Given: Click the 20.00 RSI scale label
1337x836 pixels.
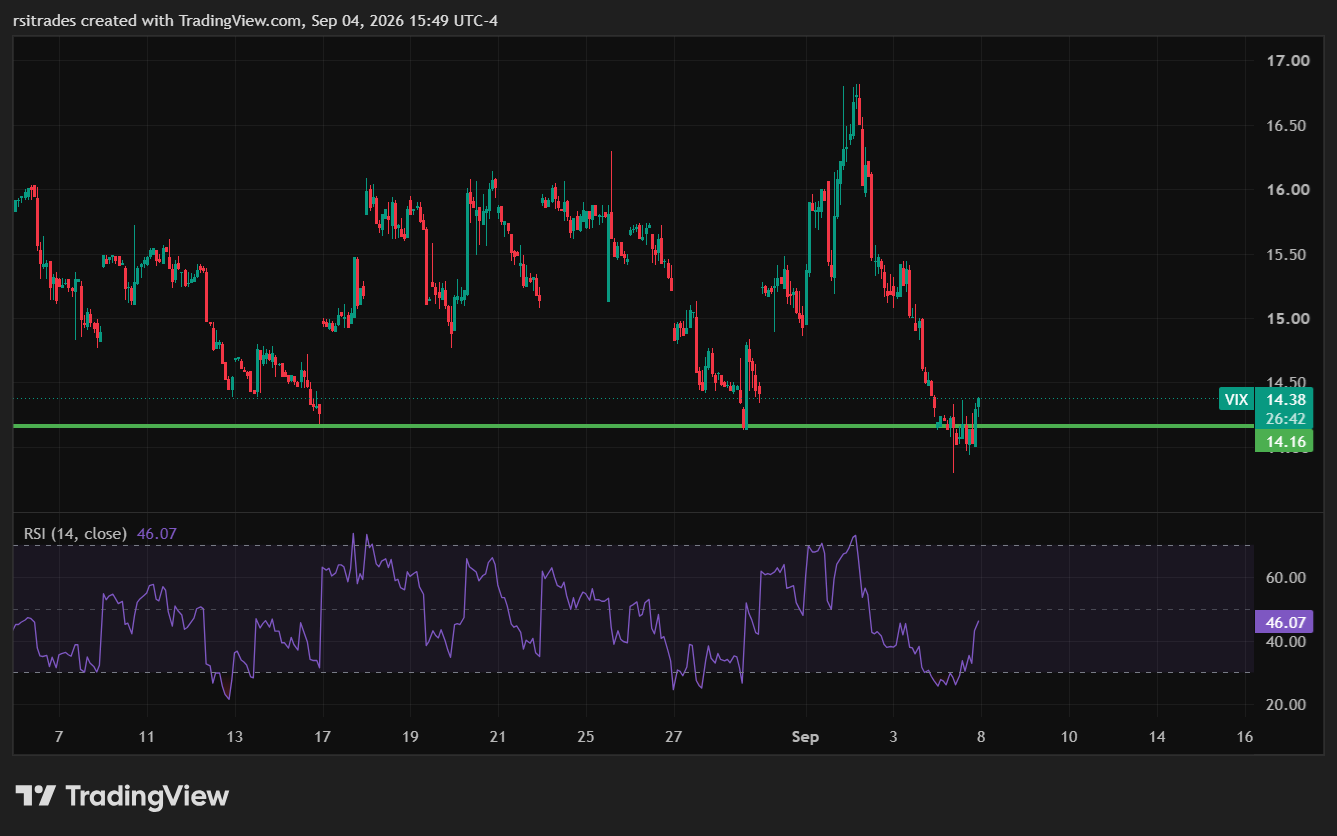Looking at the screenshot, I should (1288, 705).
